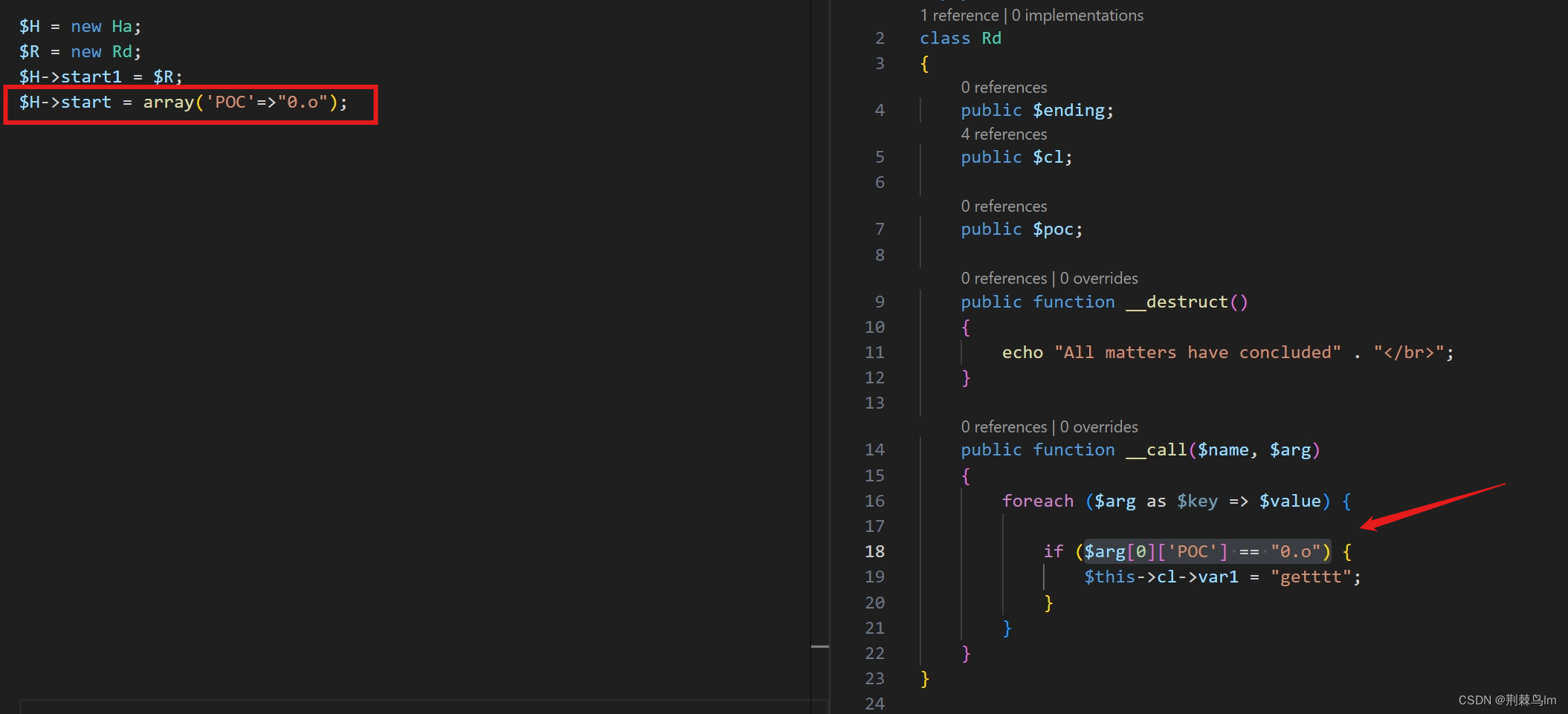The image size is (1568, 714).
Task: Click the '1 reference' code lens above class Rd
Action: (959, 15)
